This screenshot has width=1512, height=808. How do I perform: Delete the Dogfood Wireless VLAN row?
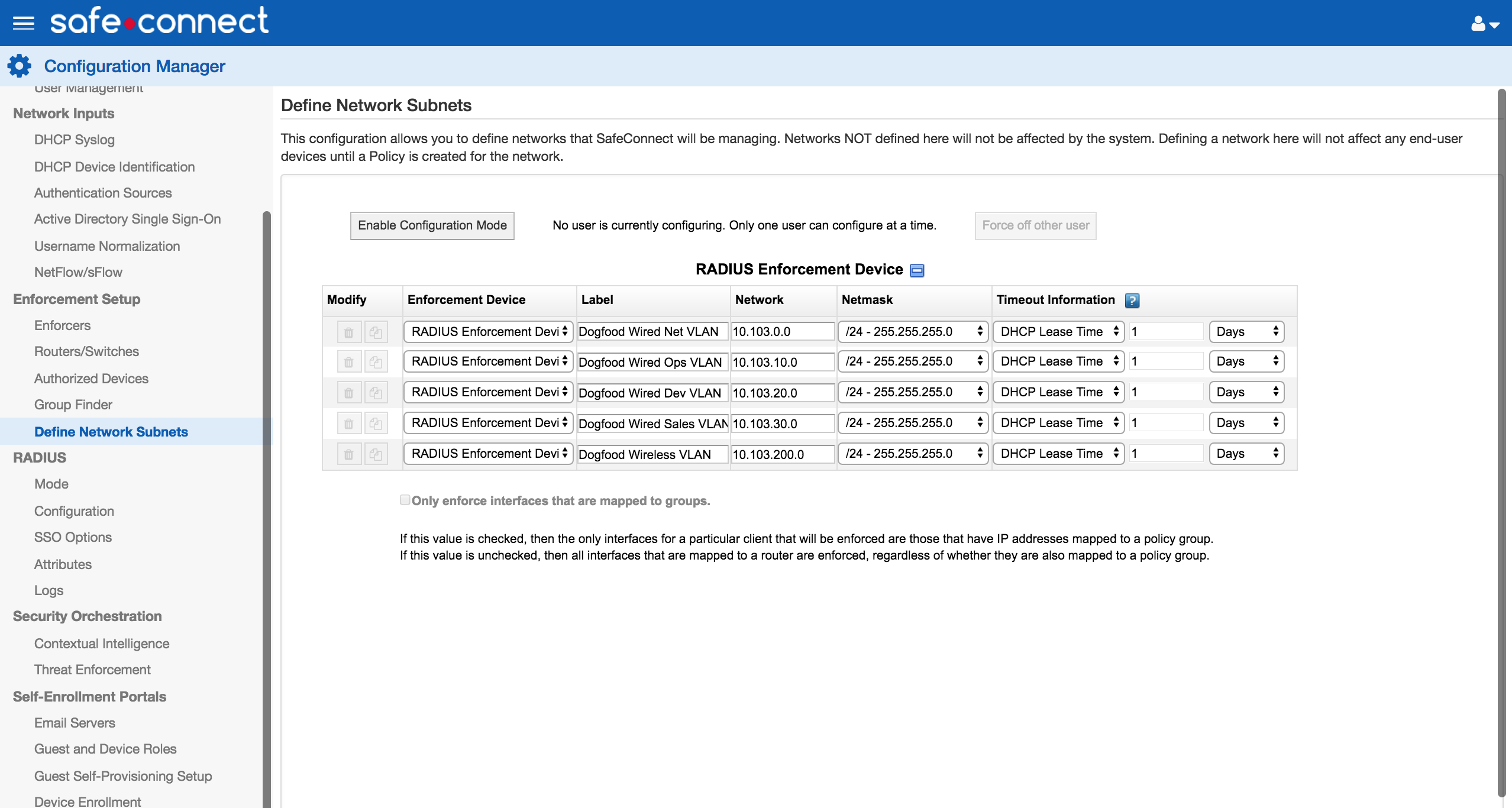coord(349,454)
